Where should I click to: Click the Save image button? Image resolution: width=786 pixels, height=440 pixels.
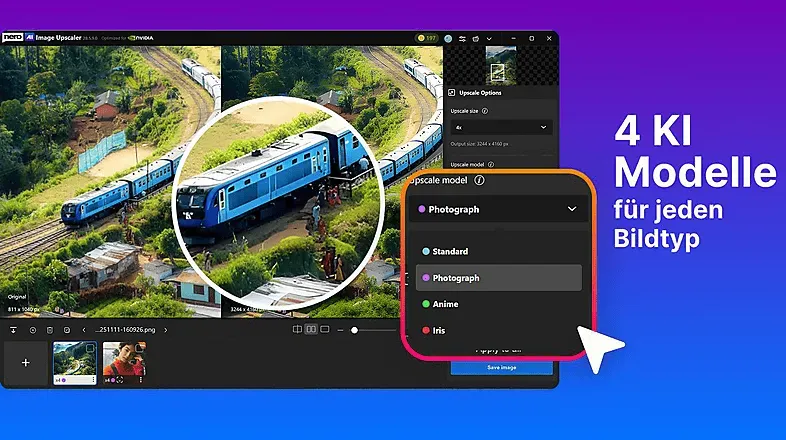(x=502, y=367)
